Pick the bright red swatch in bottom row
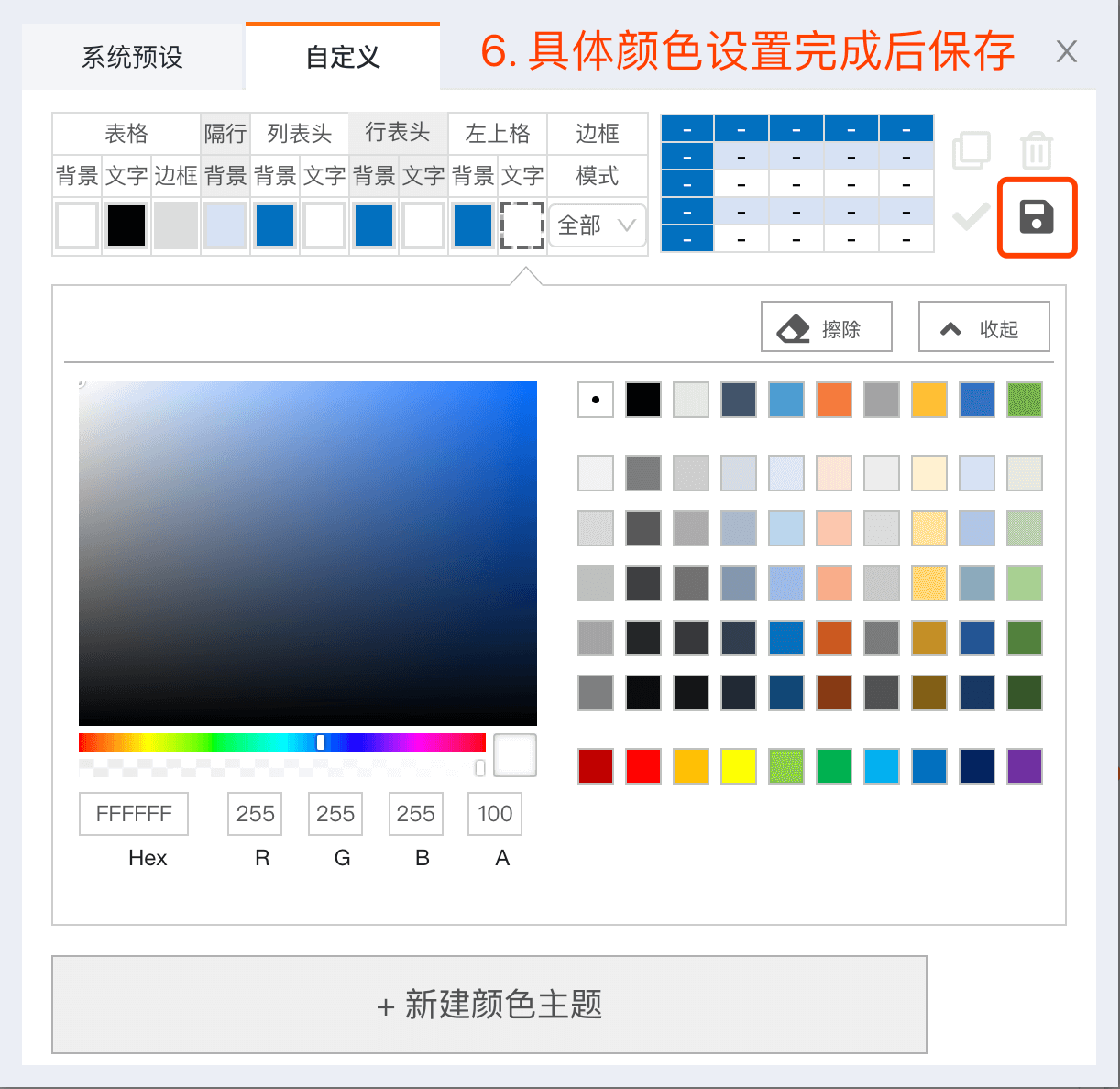 [643, 766]
